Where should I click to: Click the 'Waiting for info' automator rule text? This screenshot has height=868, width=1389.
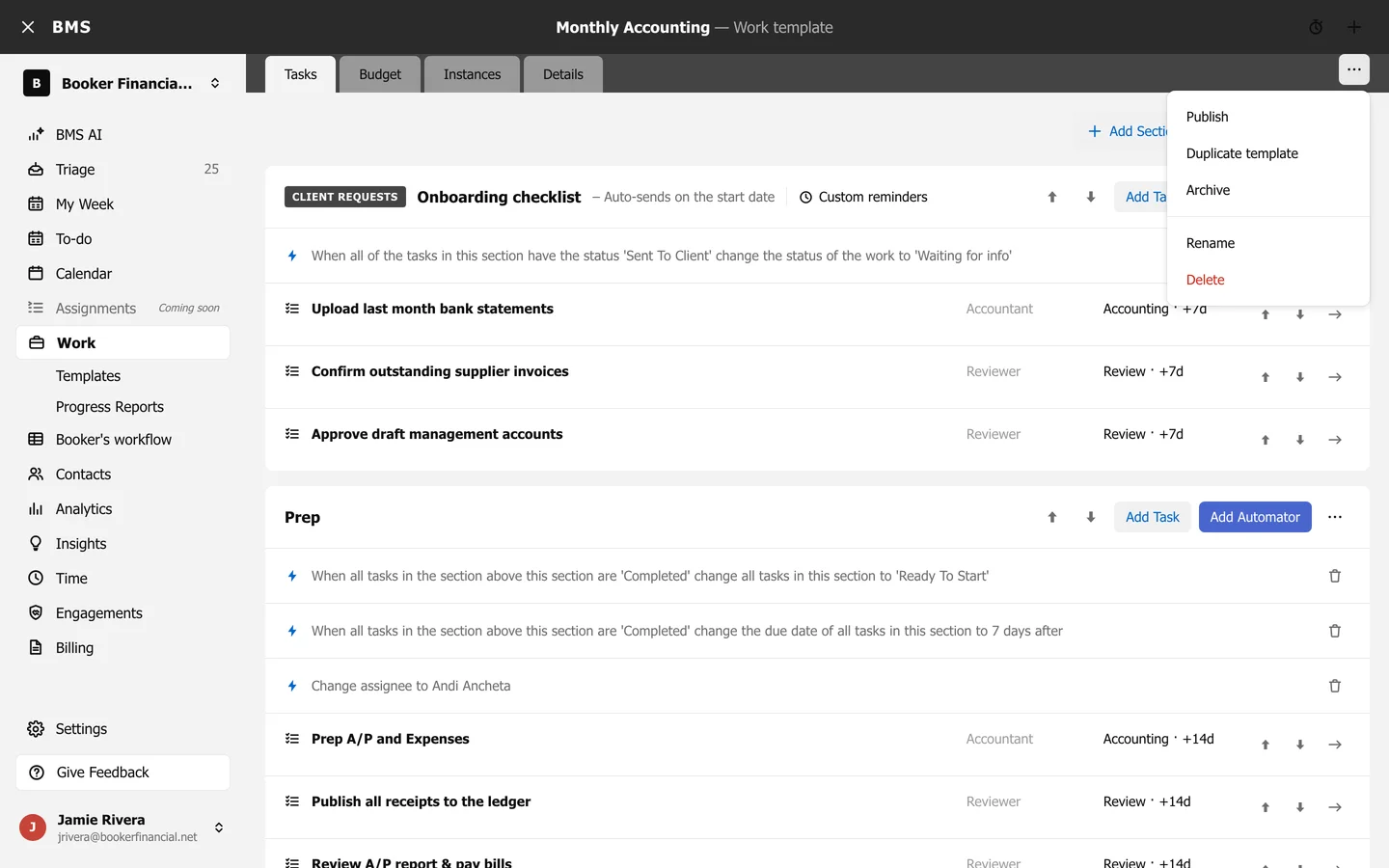tap(662, 256)
